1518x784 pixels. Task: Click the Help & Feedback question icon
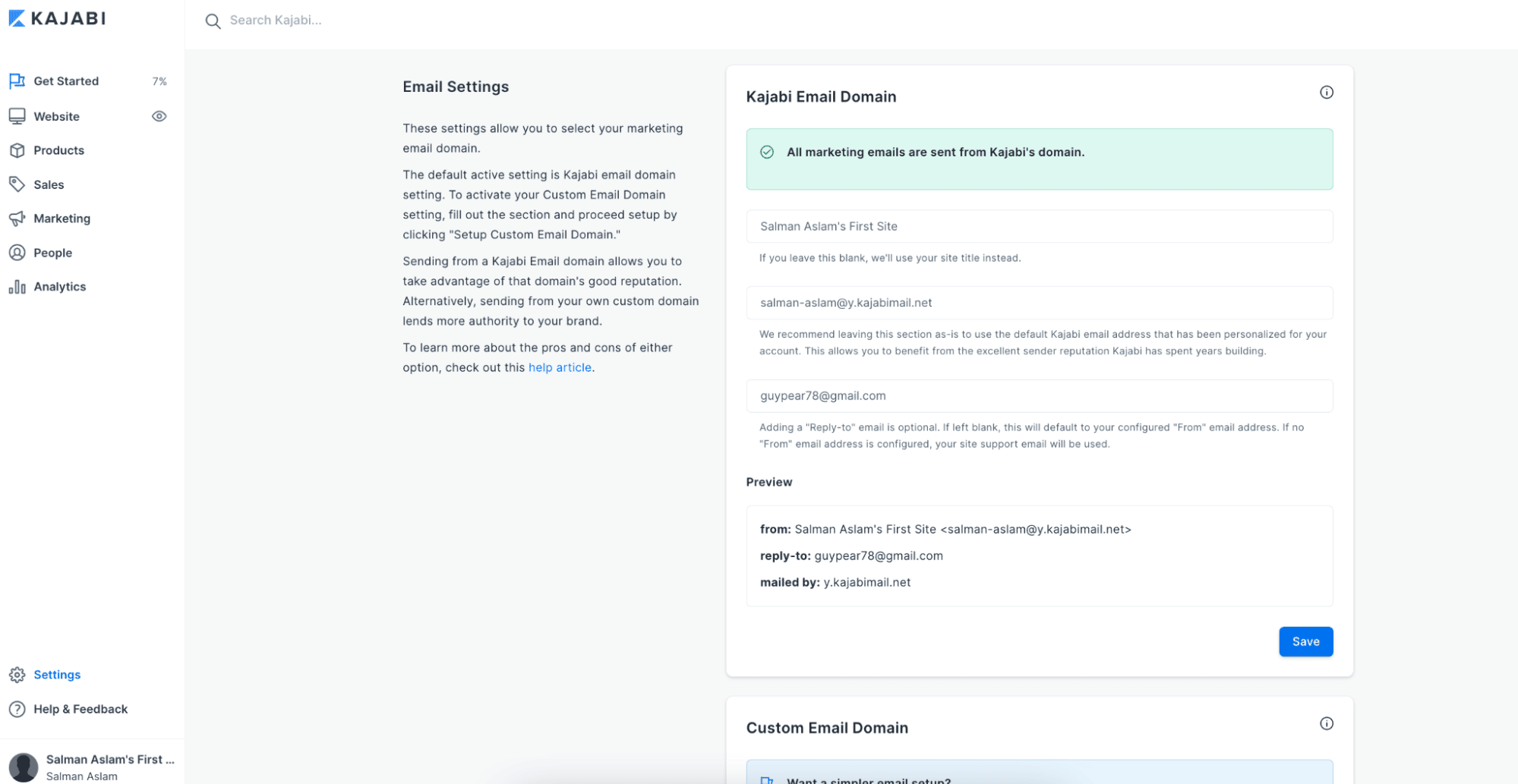[x=17, y=709]
